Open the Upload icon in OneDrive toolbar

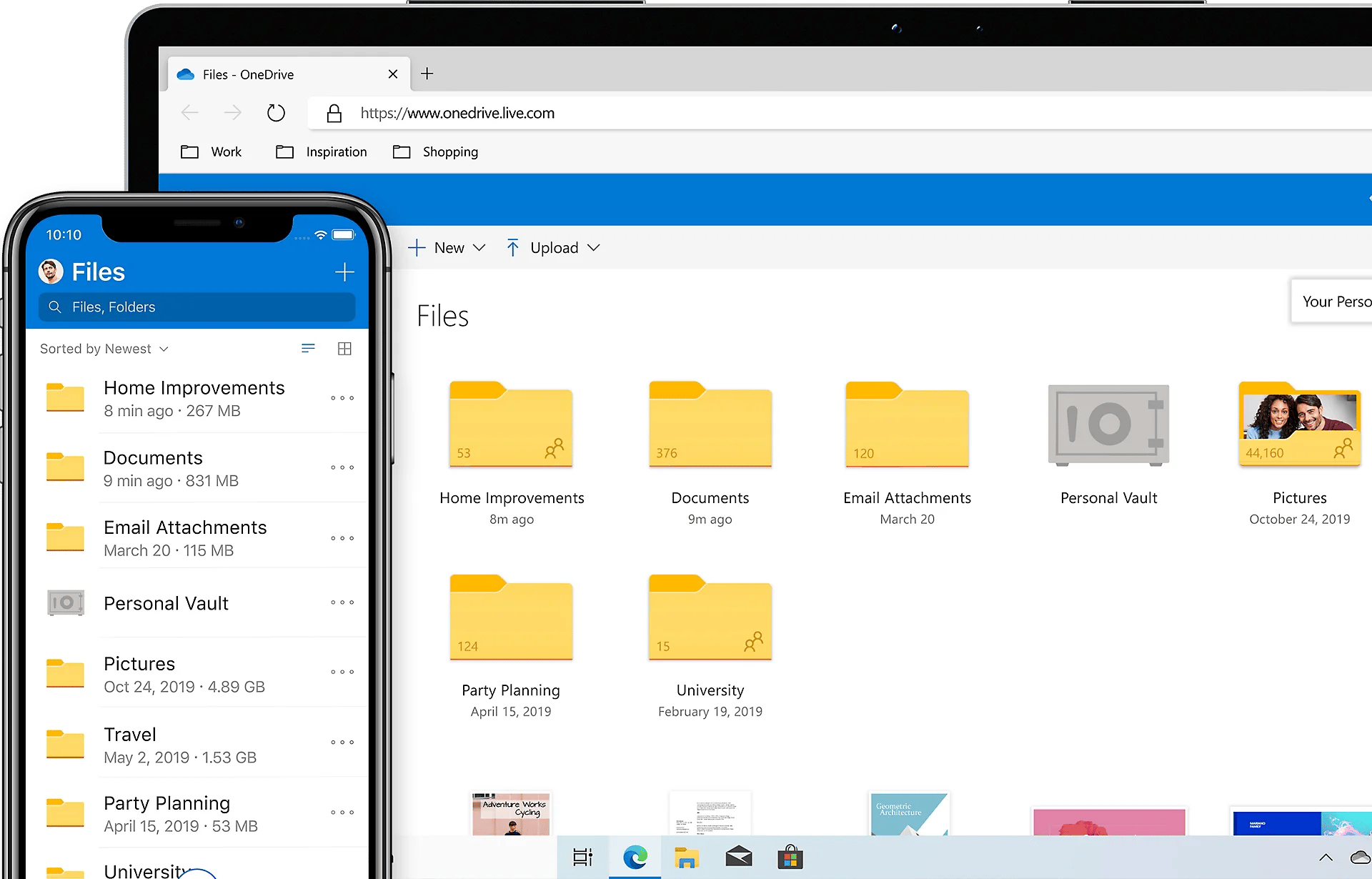513,247
